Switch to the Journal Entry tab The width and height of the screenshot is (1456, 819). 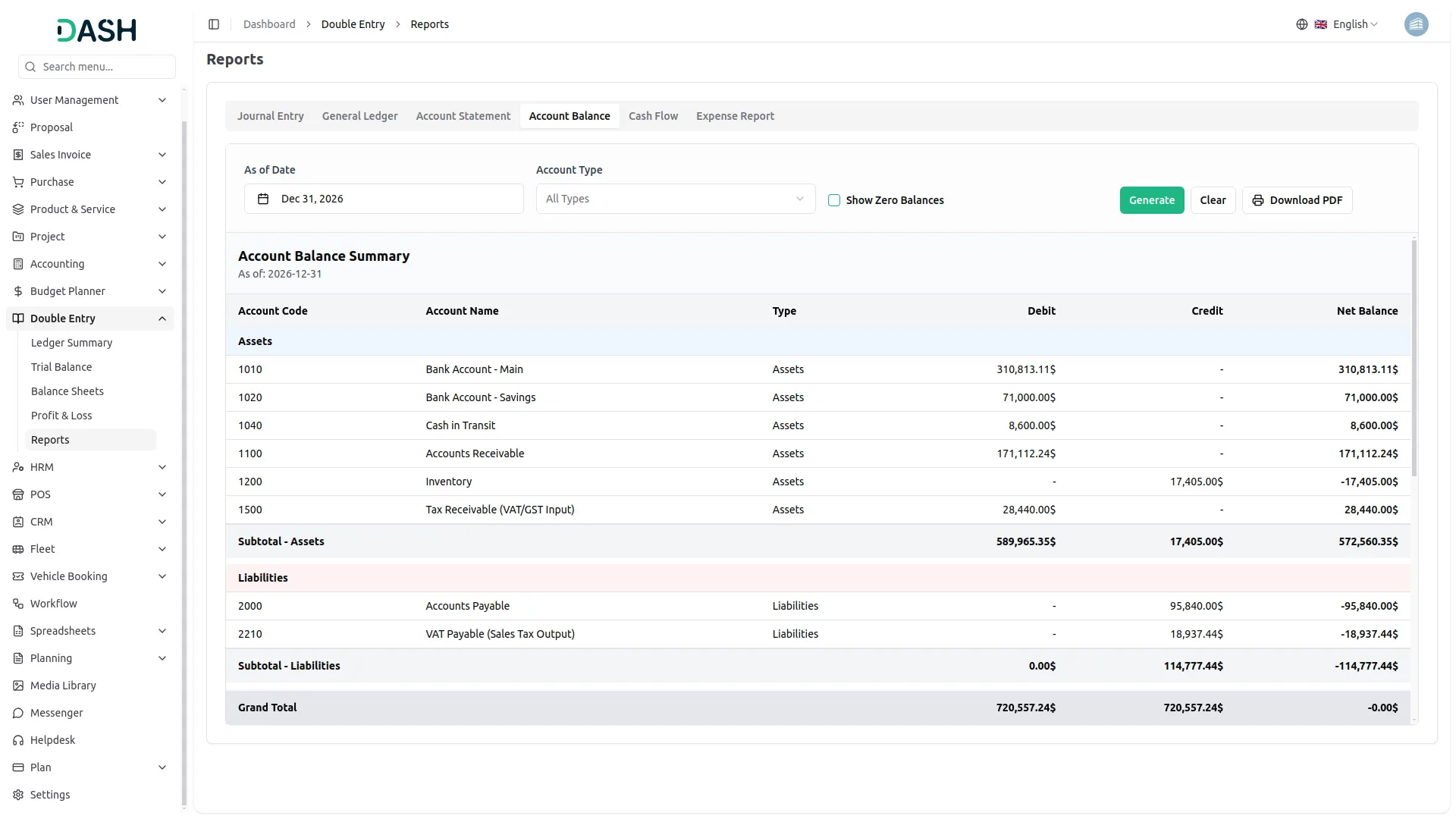click(270, 116)
